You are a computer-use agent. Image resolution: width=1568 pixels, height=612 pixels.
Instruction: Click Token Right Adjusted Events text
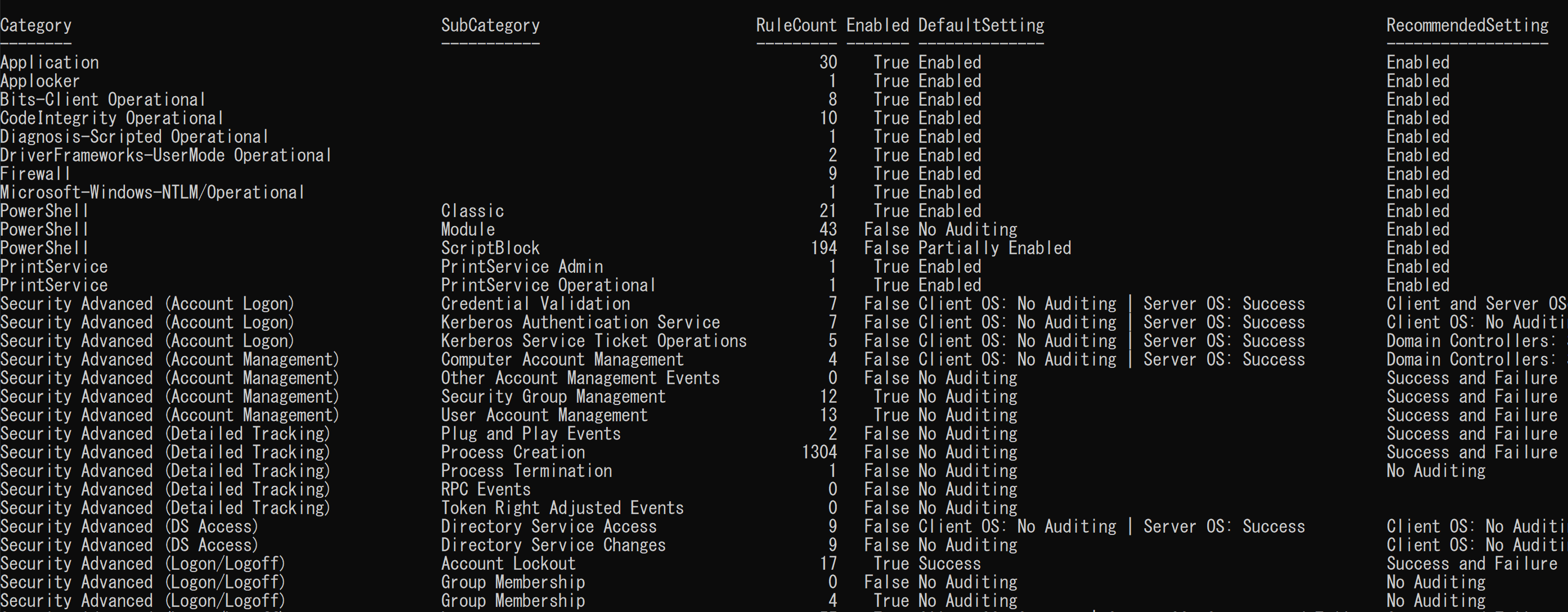coord(562,508)
